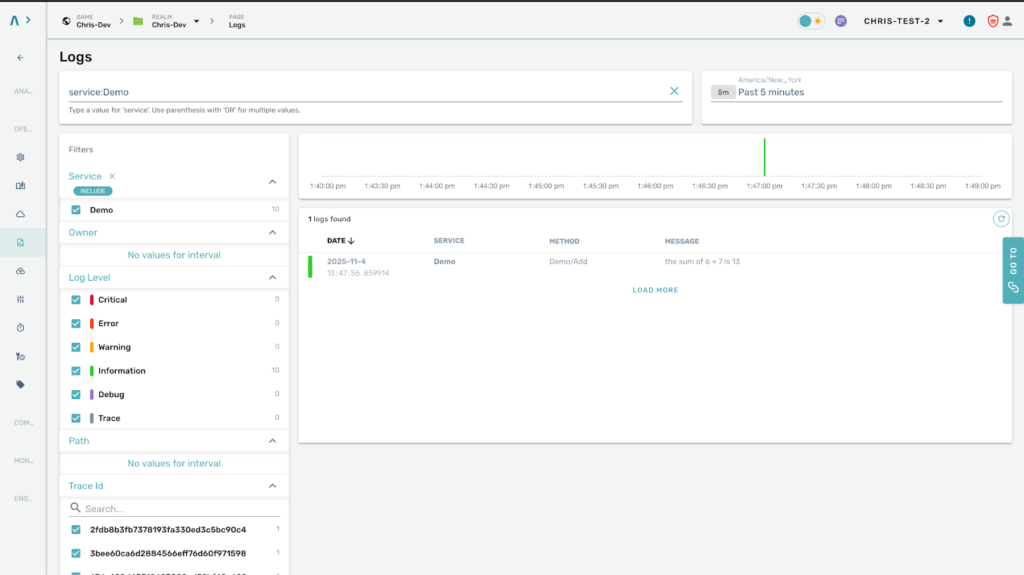Clear the service:Demo search query
The height and width of the screenshot is (575, 1024).
pyautogui.click(x=674, y=91)
